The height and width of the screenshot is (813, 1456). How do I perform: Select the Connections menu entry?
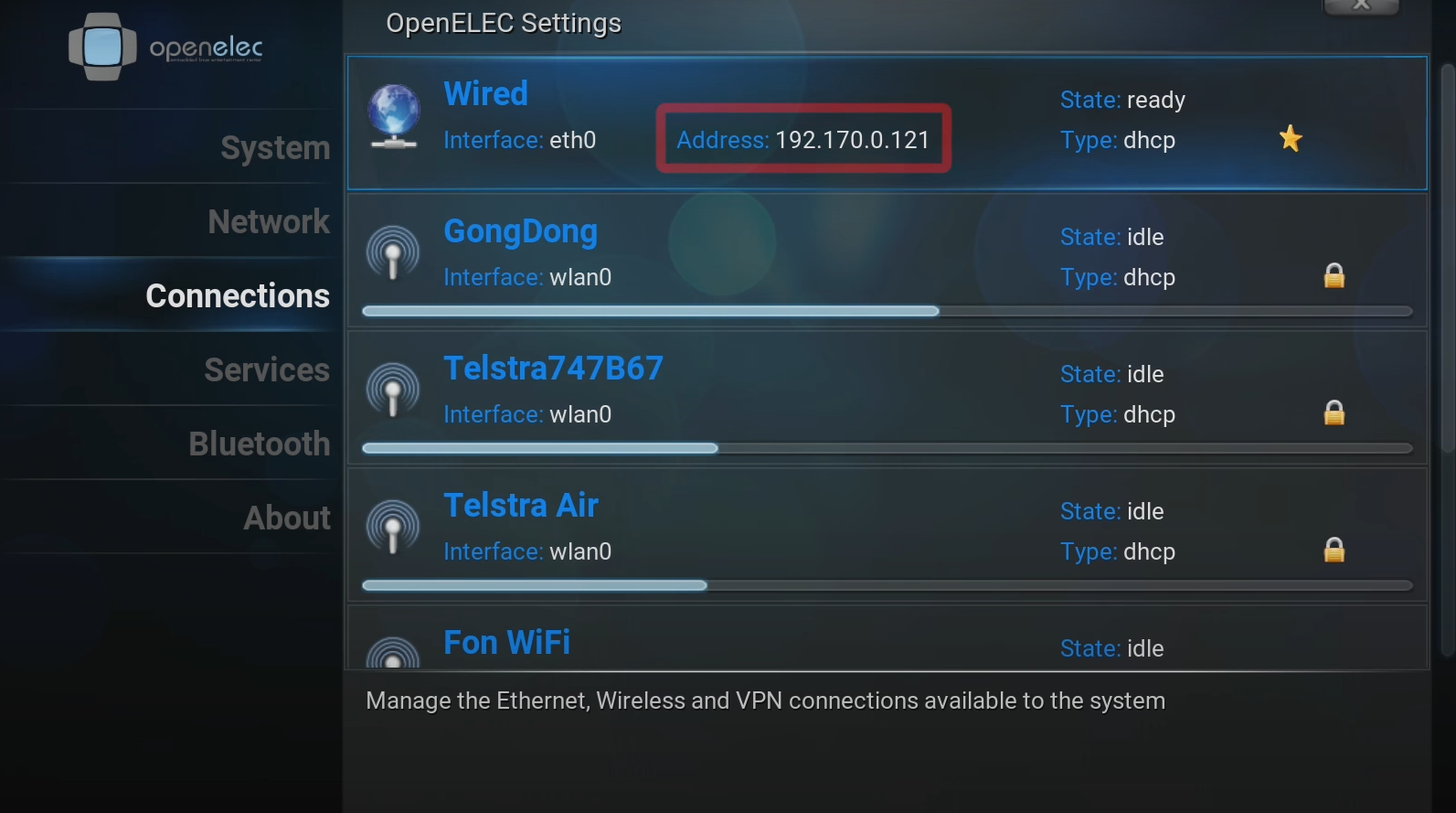tap(238, 295)
